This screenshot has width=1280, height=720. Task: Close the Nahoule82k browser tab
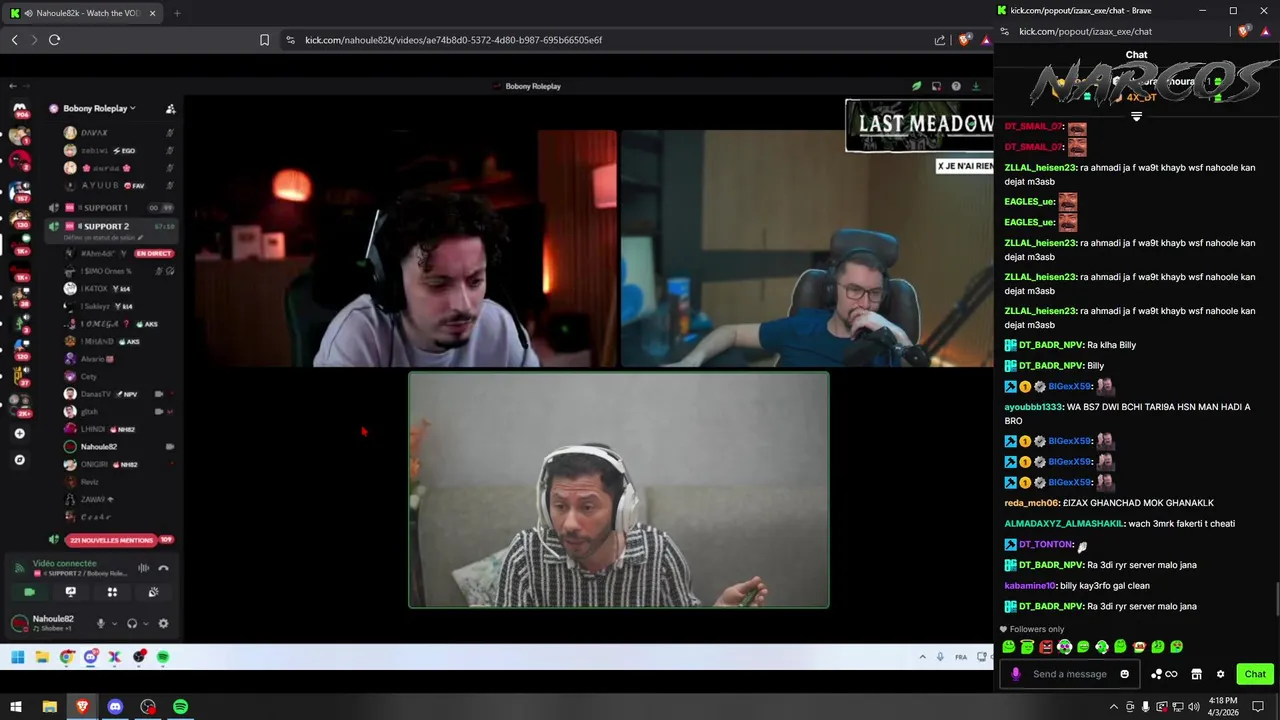(x=154, y=13)
